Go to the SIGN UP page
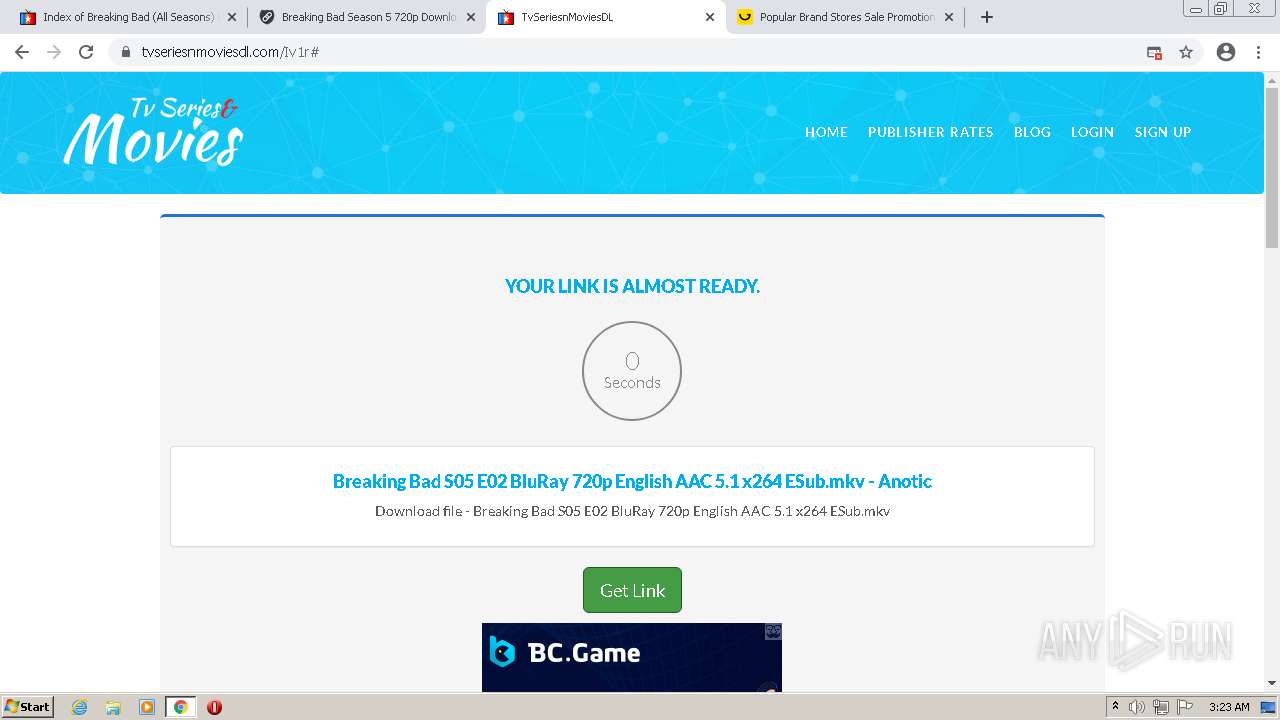 1162,132
